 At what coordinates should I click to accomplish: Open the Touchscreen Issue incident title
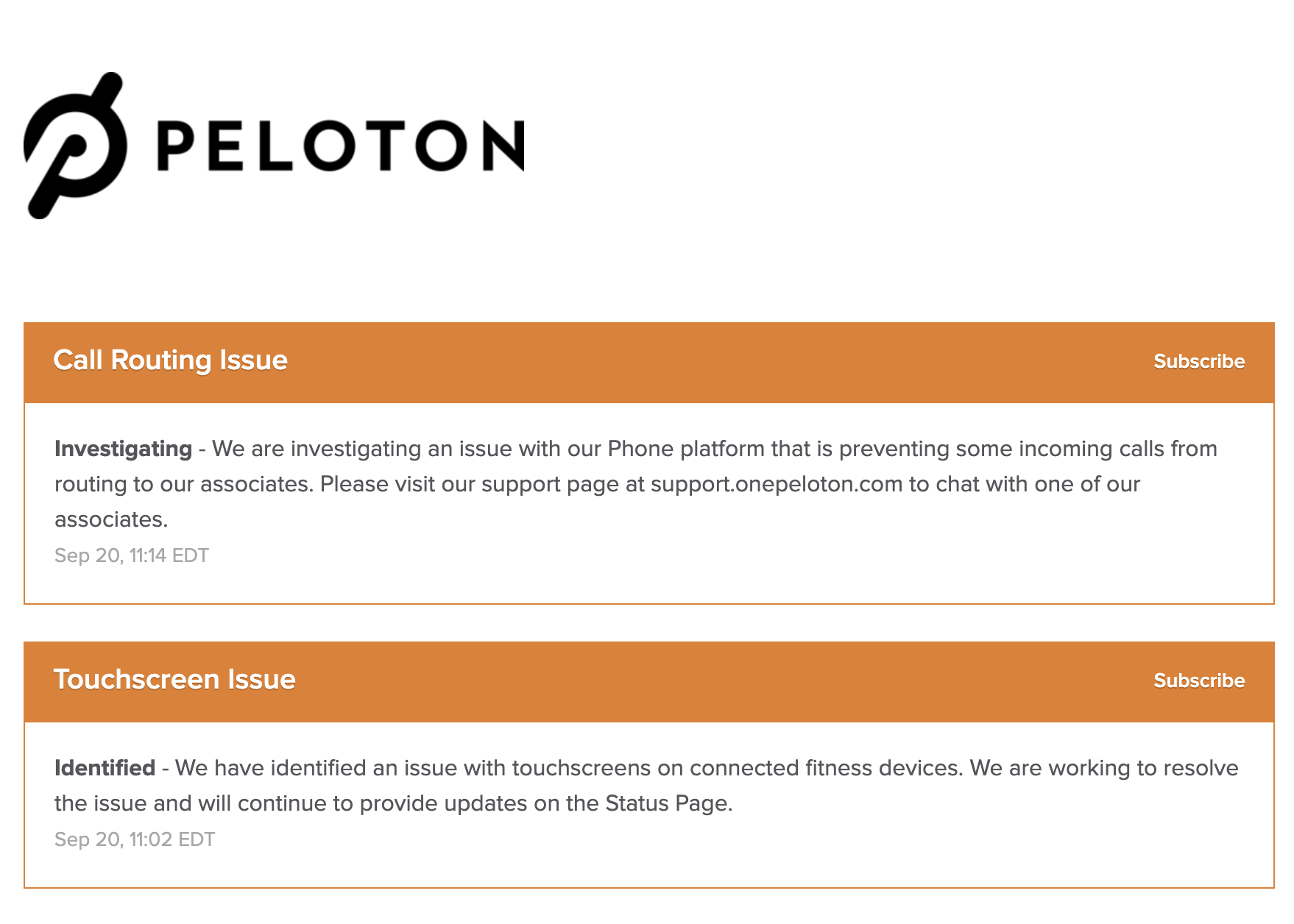[x=174, y=680]
